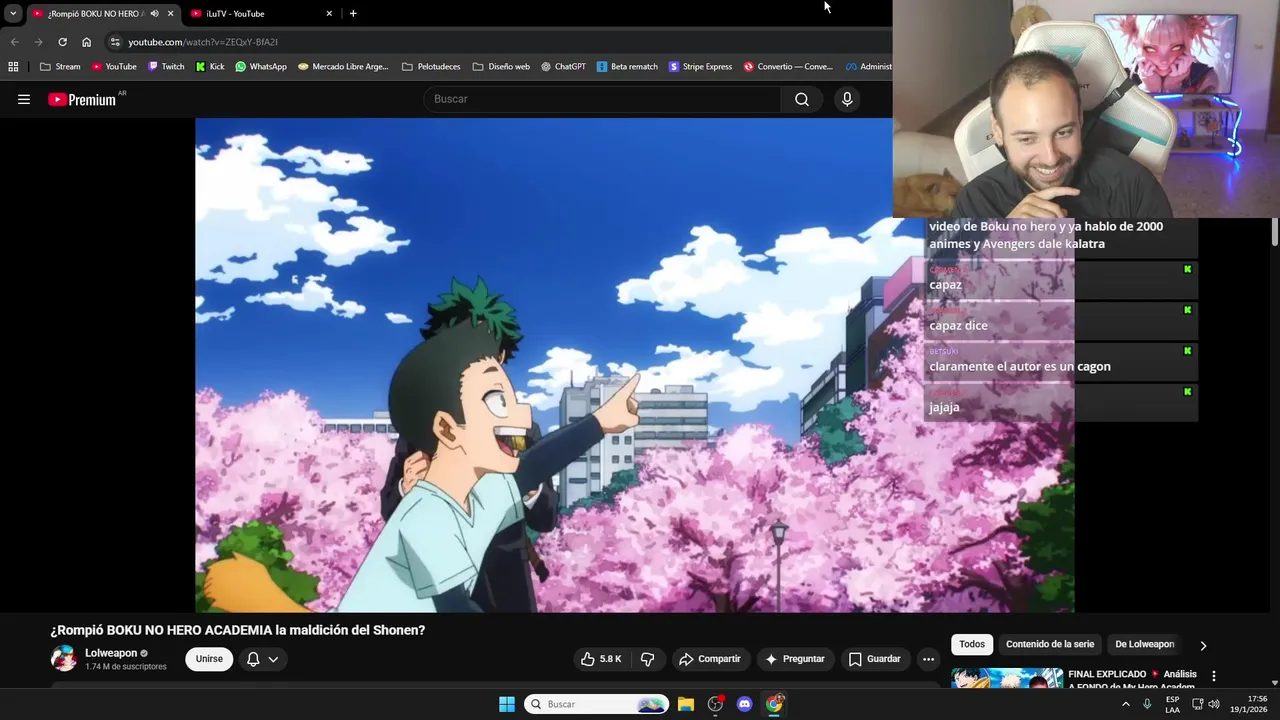Select the Contenido de la serie chip

1050,644
